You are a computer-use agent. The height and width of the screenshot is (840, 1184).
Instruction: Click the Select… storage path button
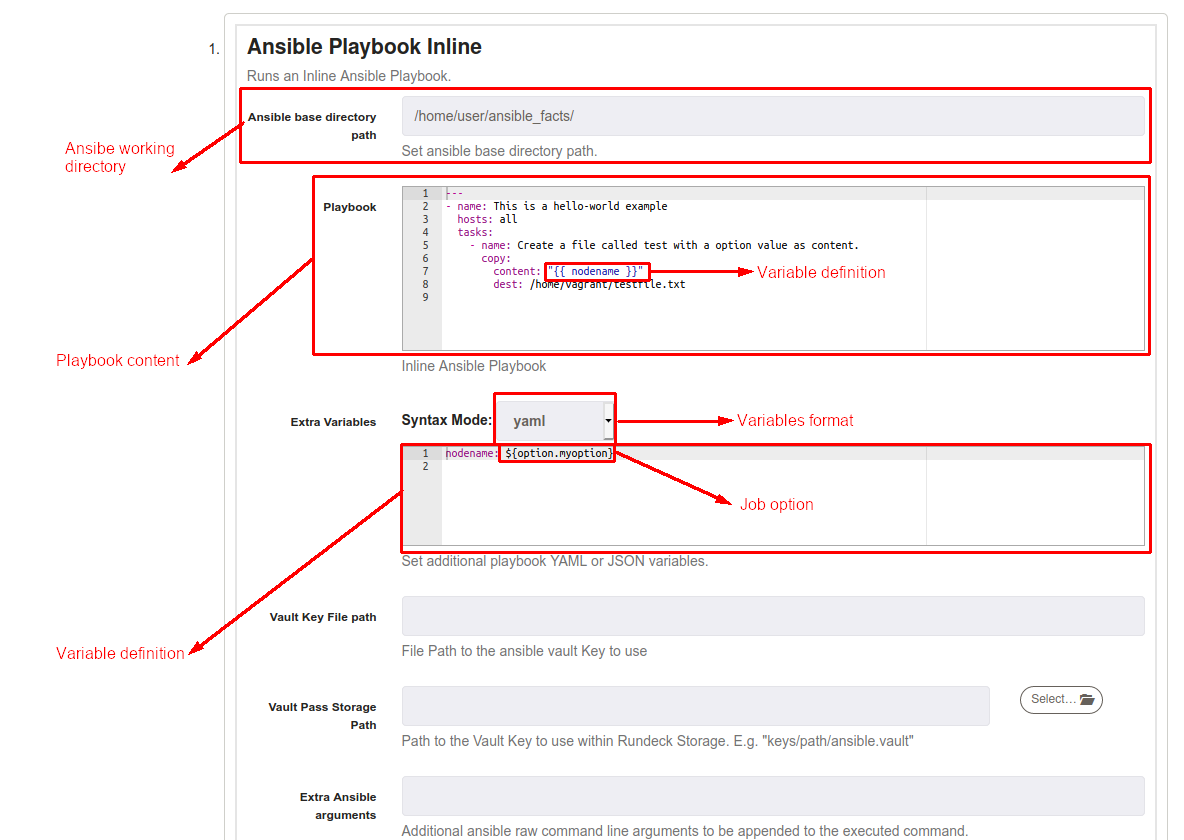(1061, 699)
